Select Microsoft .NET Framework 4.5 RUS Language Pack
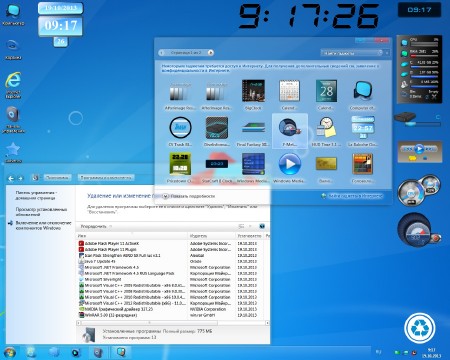450x360 pixels. 172,274
